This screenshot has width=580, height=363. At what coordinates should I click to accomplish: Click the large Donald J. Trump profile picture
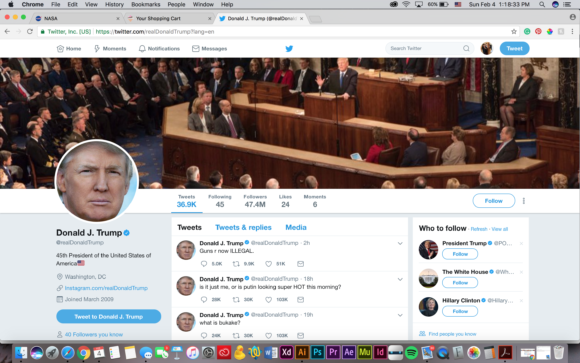pyautogui.click(x=97, y=181)
